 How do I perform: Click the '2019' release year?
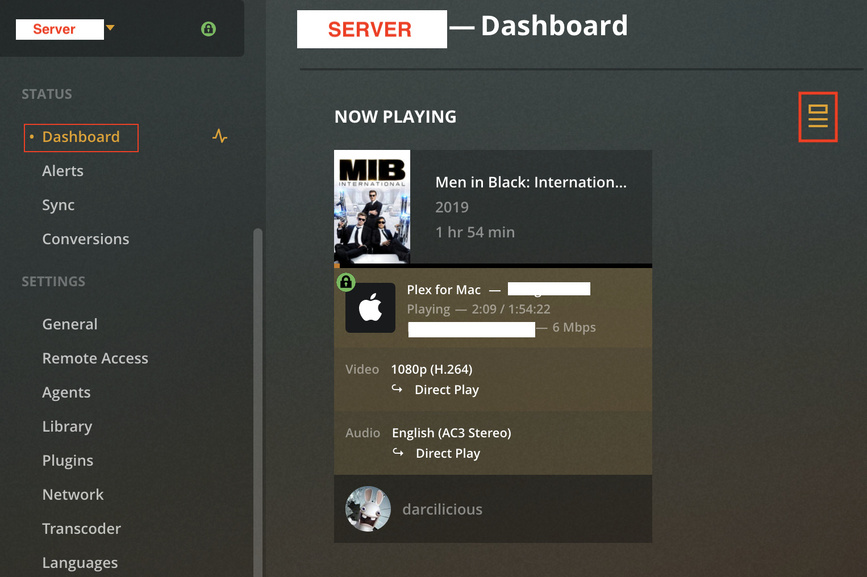point(452,207)
